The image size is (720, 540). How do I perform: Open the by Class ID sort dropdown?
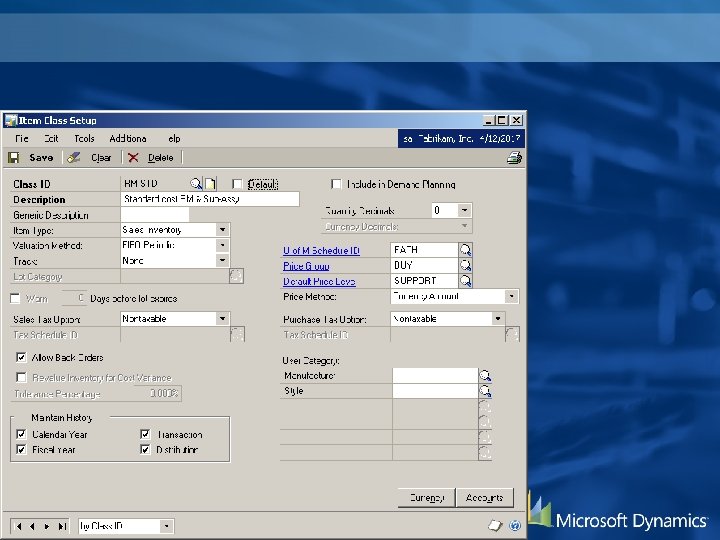click(167, 526)
